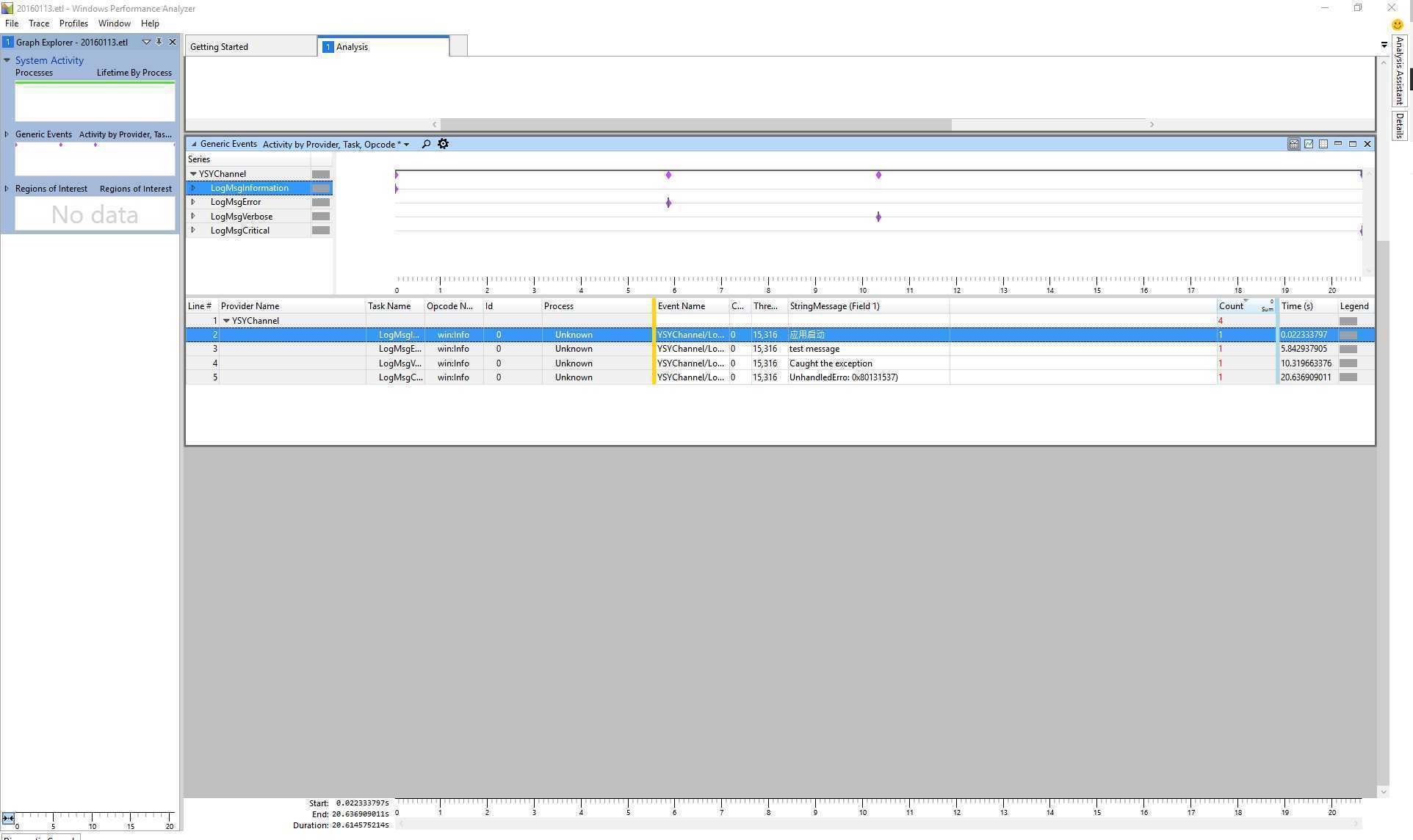The image size is (1413, 840).
Task: Click the LogMsgVerbose series color swatch
Action: click(x=321, y=217)
